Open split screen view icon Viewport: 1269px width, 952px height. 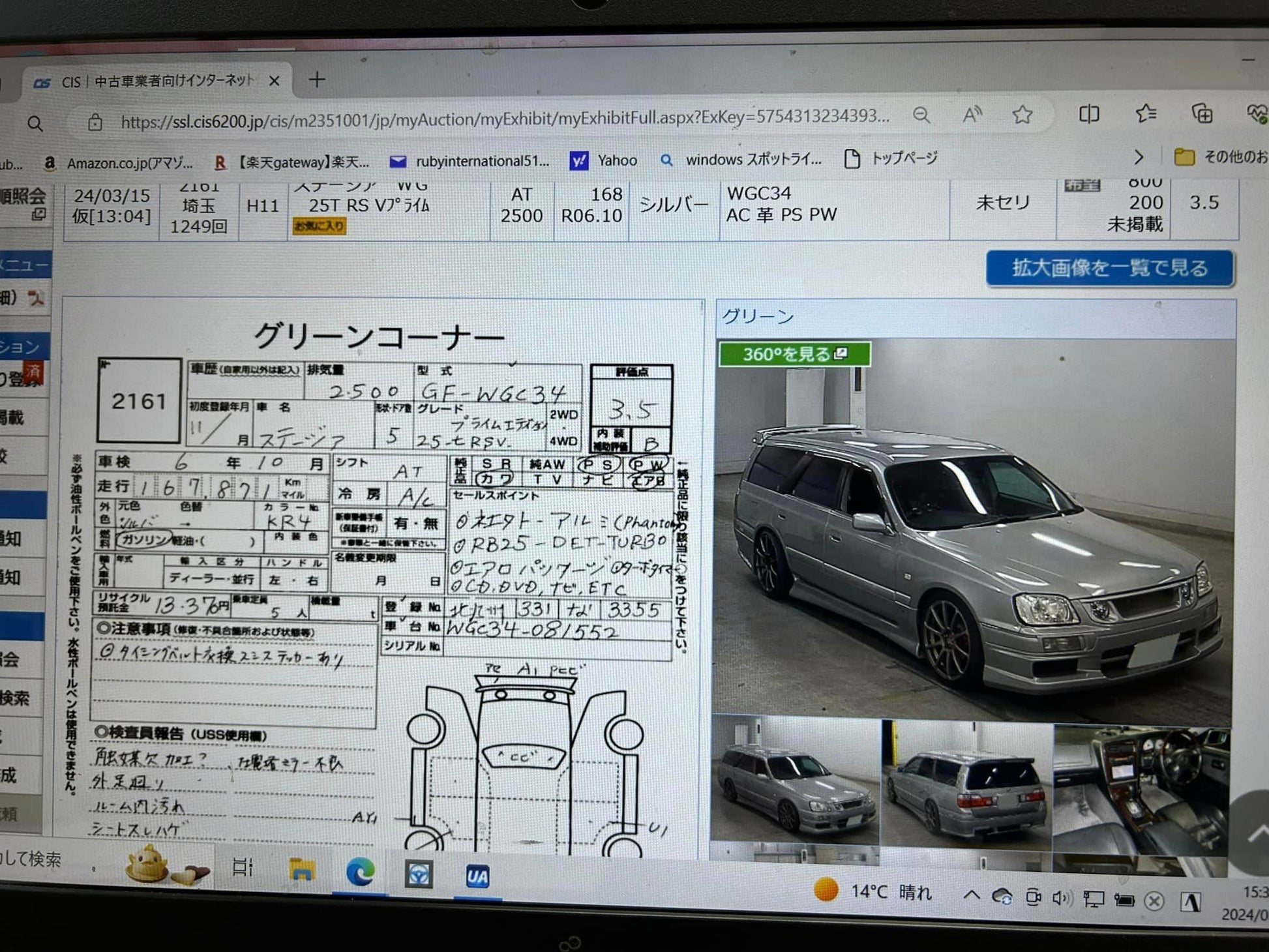tap(1088, 115)
